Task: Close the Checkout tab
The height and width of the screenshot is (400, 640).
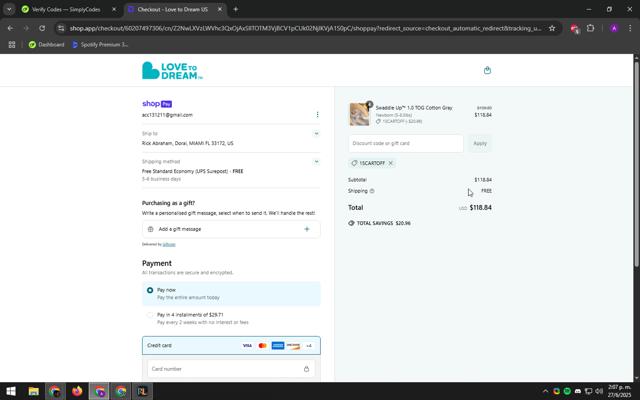Action: (220, 9)
